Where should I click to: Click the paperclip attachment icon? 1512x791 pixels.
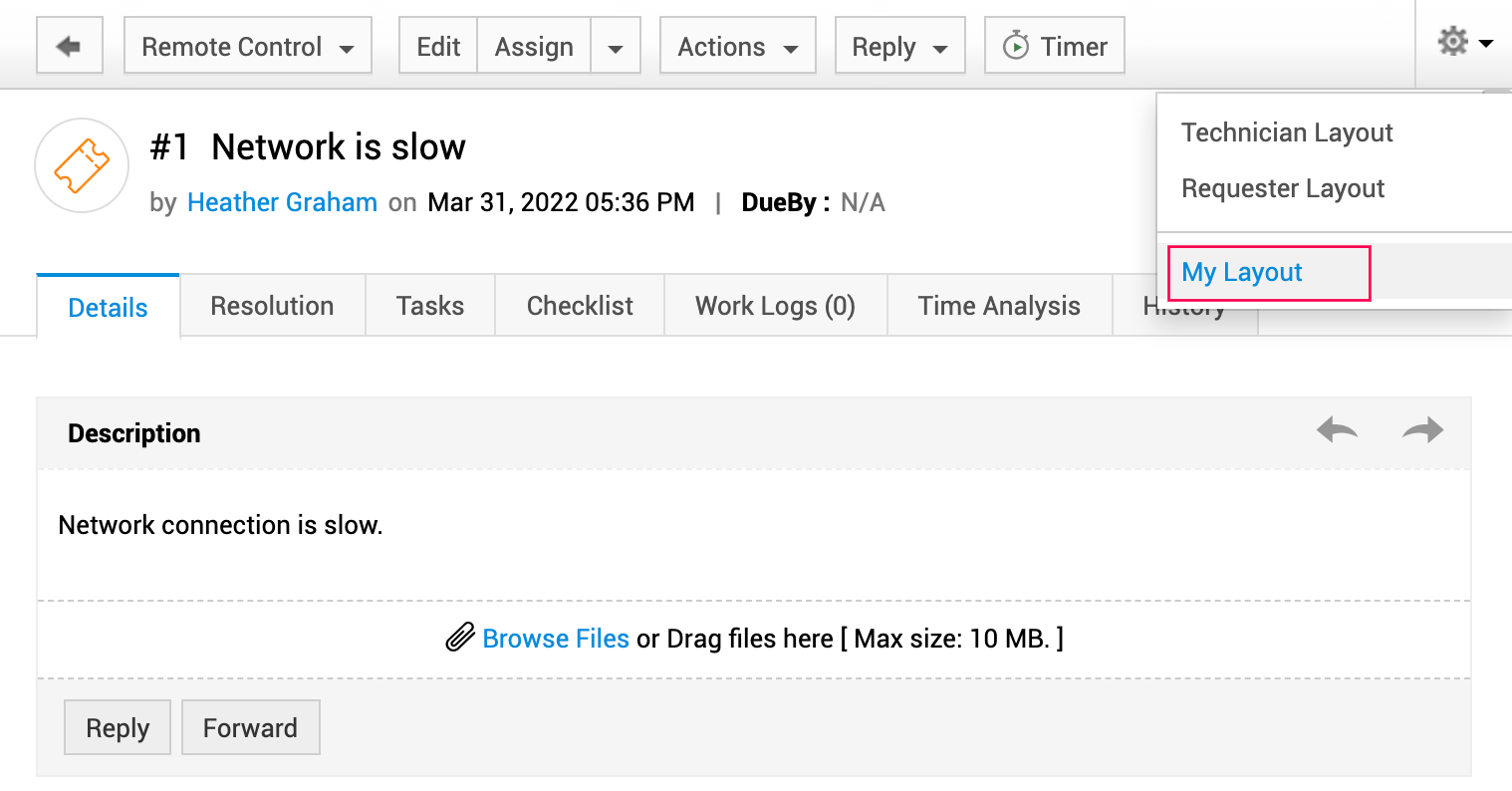[x=459, y=638]
